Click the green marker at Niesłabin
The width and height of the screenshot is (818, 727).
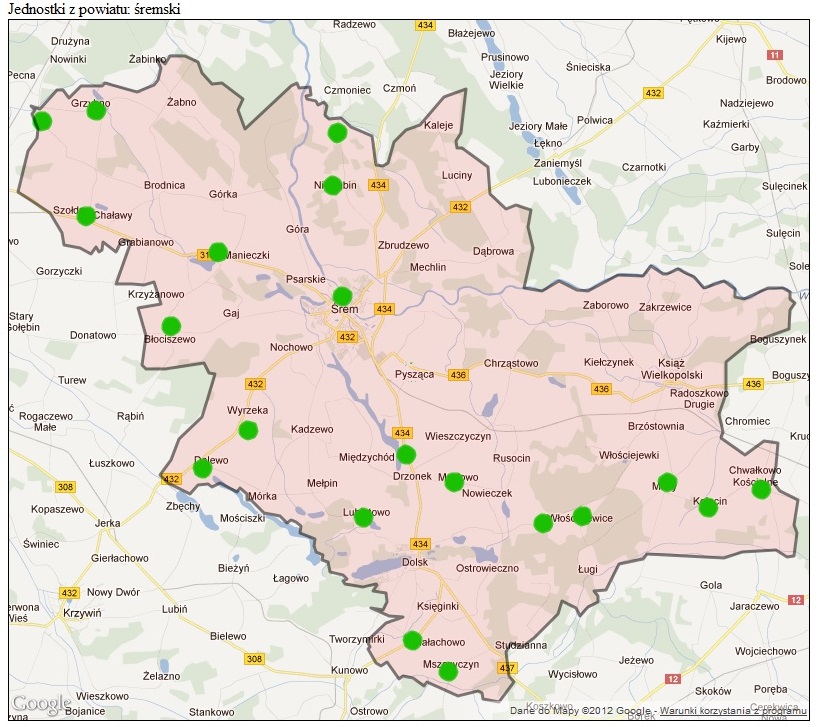click(x=334, y=186)
